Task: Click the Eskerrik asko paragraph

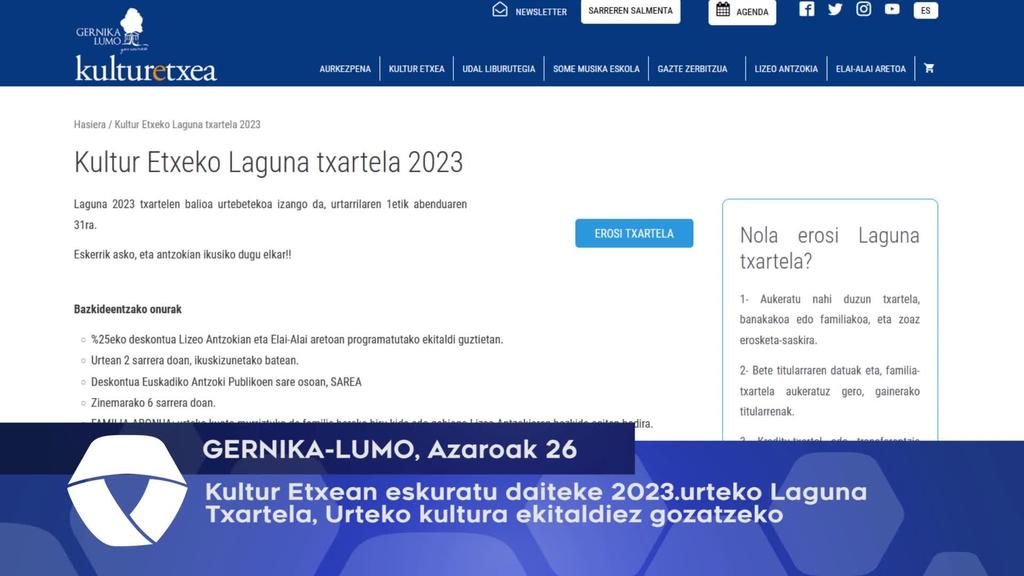Action: (x=182, y=255)
